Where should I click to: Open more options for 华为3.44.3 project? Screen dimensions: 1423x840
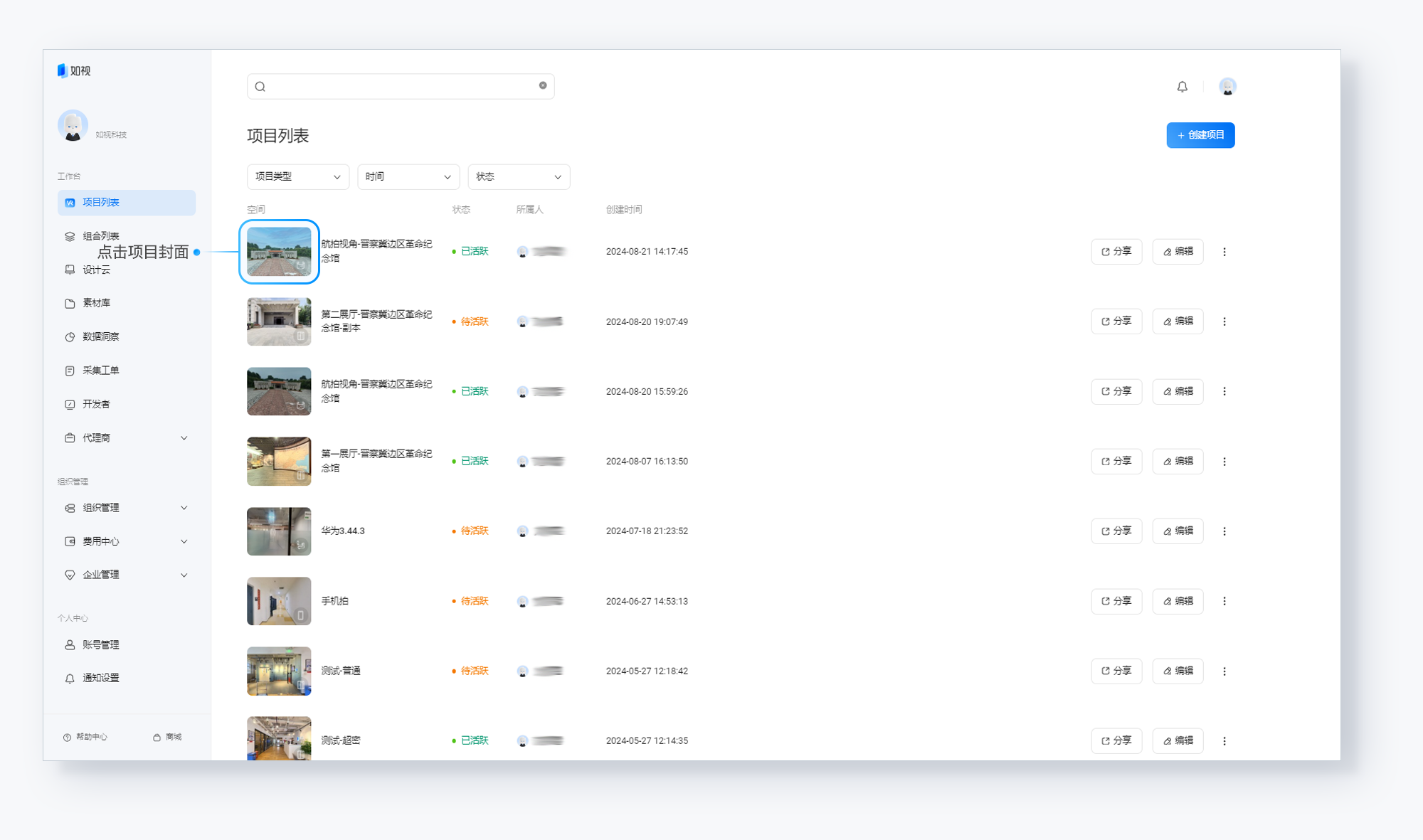coord(1224,531)
